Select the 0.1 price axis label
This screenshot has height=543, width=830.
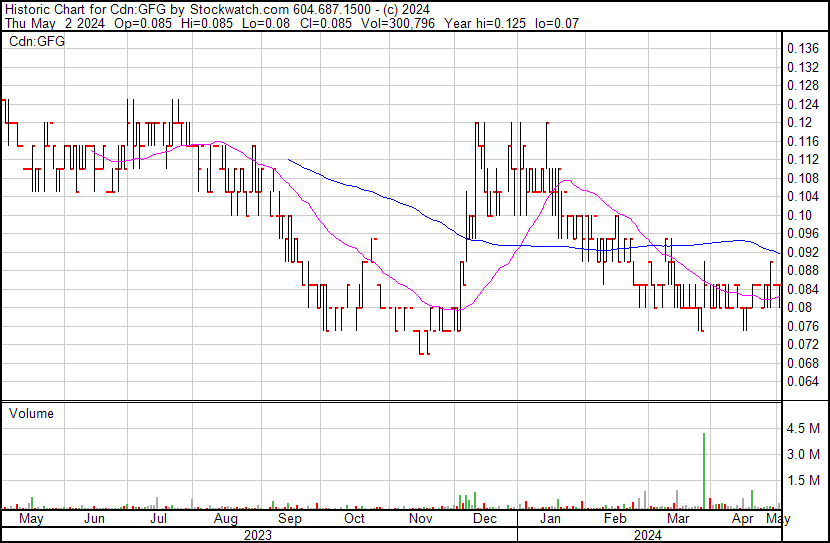coord(799,215)
